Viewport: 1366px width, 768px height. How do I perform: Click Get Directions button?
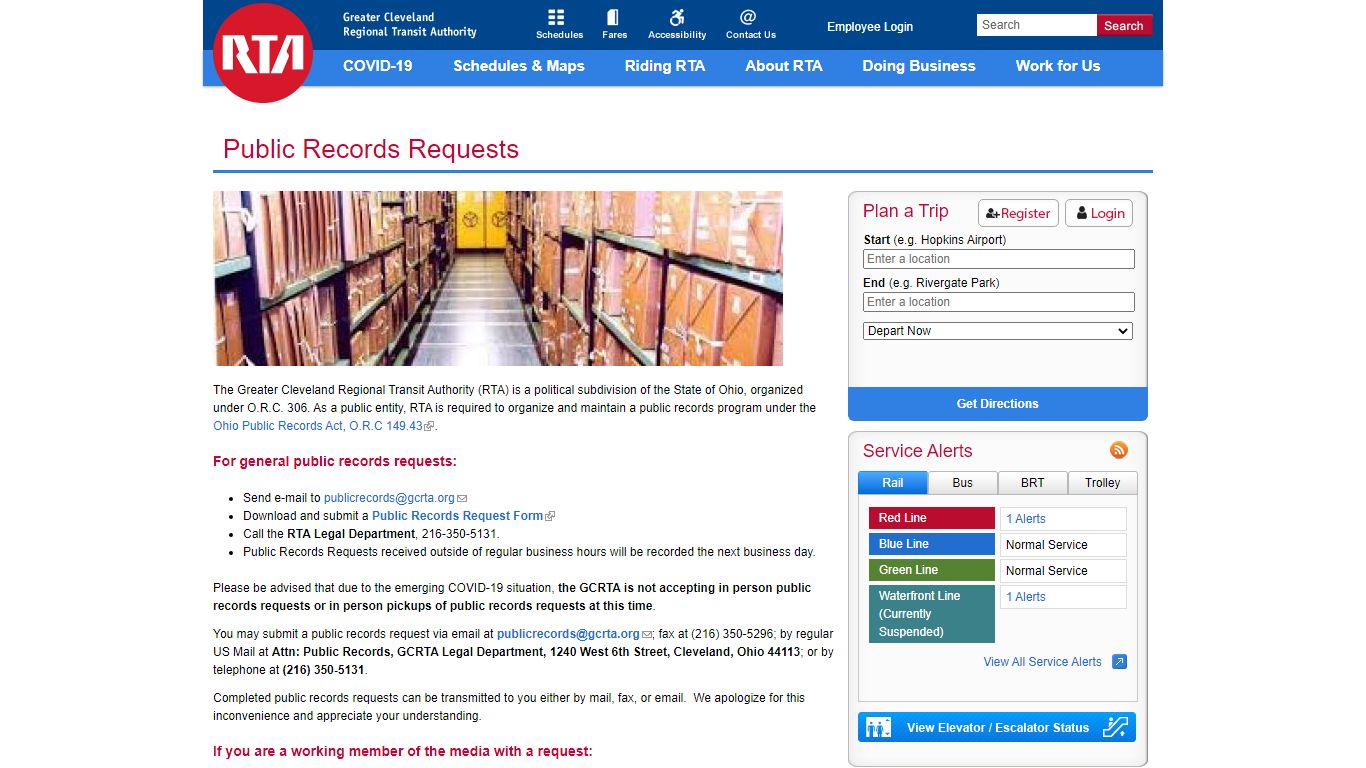998,404
